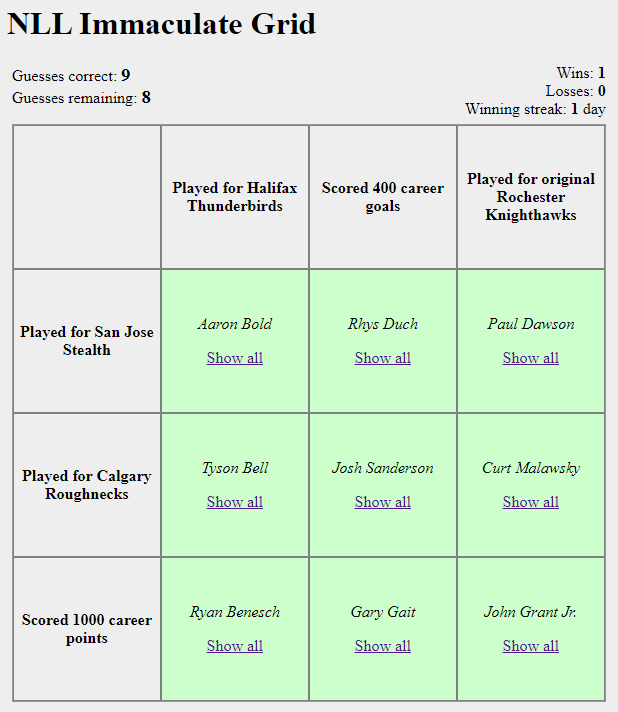Click Show all under Paul Dawson
This screenshot has width=618, height=712.
point(530,358)
